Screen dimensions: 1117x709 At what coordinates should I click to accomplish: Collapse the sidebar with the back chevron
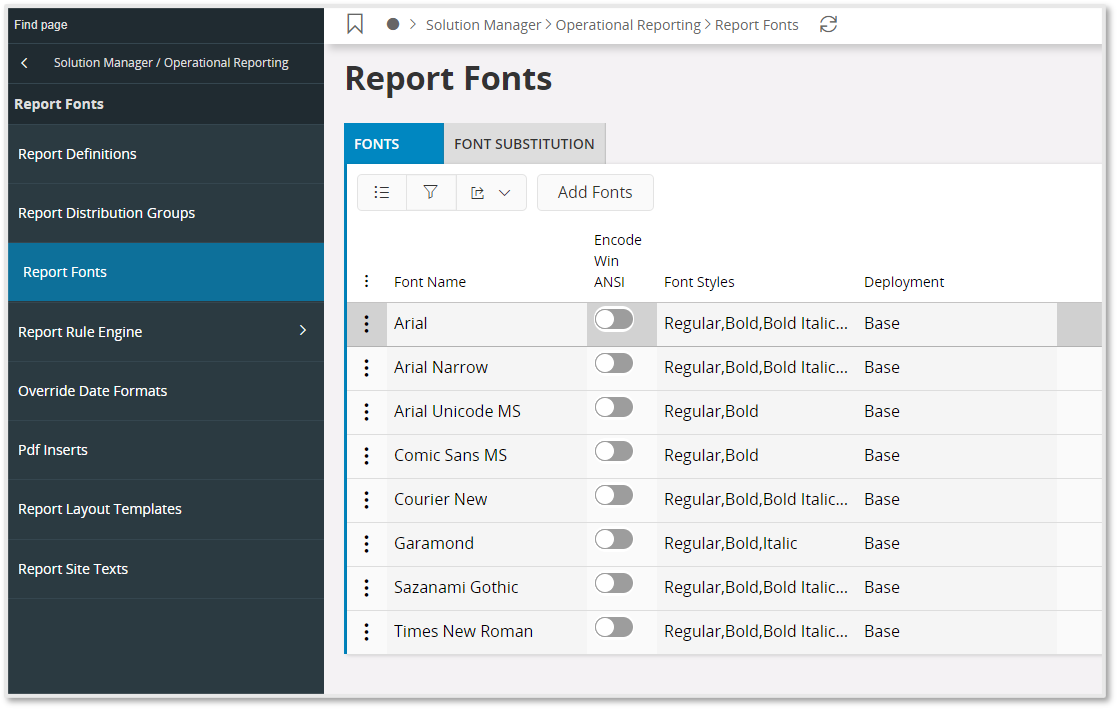(x=23, y=62)
